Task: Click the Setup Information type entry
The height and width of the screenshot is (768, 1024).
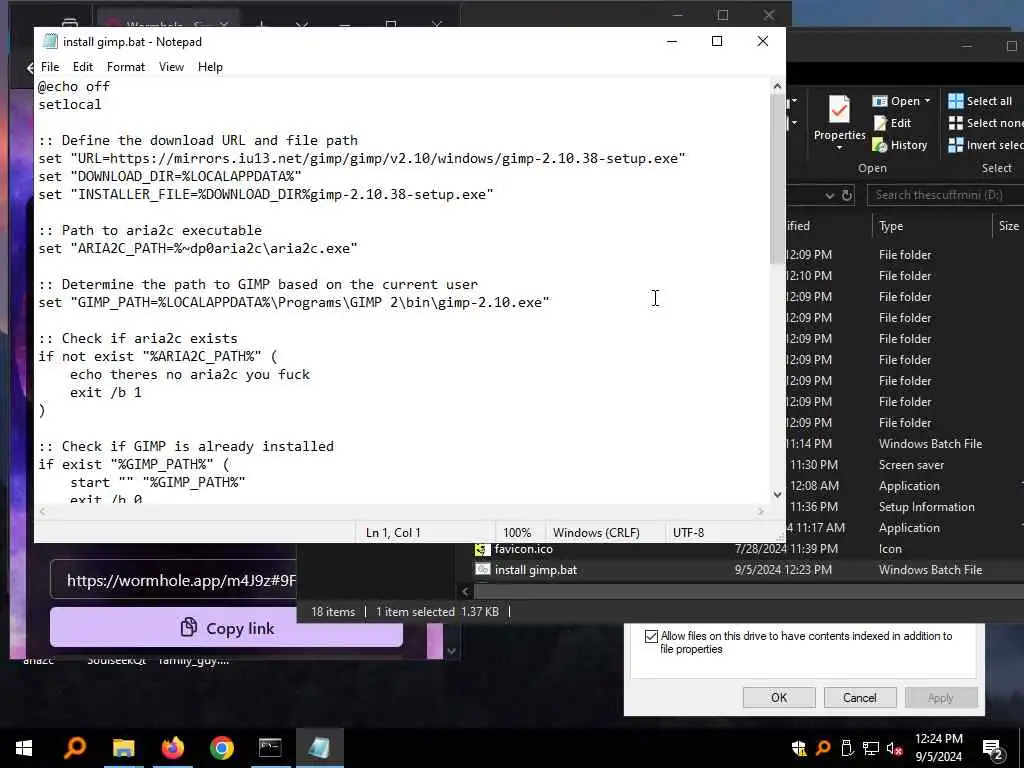Action: click(x=926, y=507)
